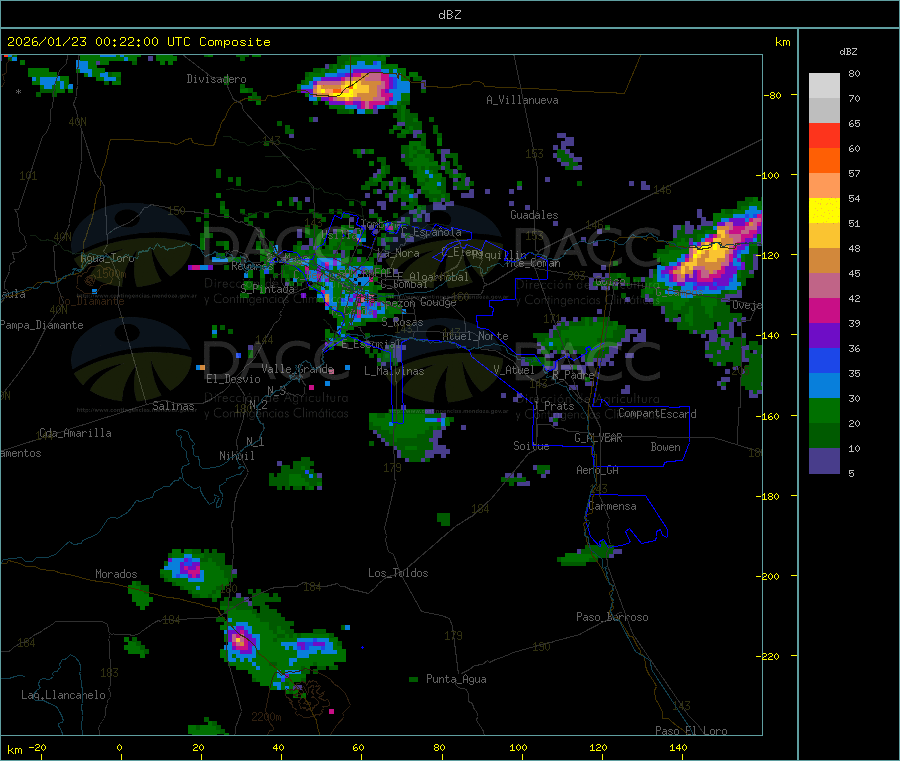Click the UTC Composite timestamp text
The height and width of the screenshot is (761, 900).
(x=138, y=42)
